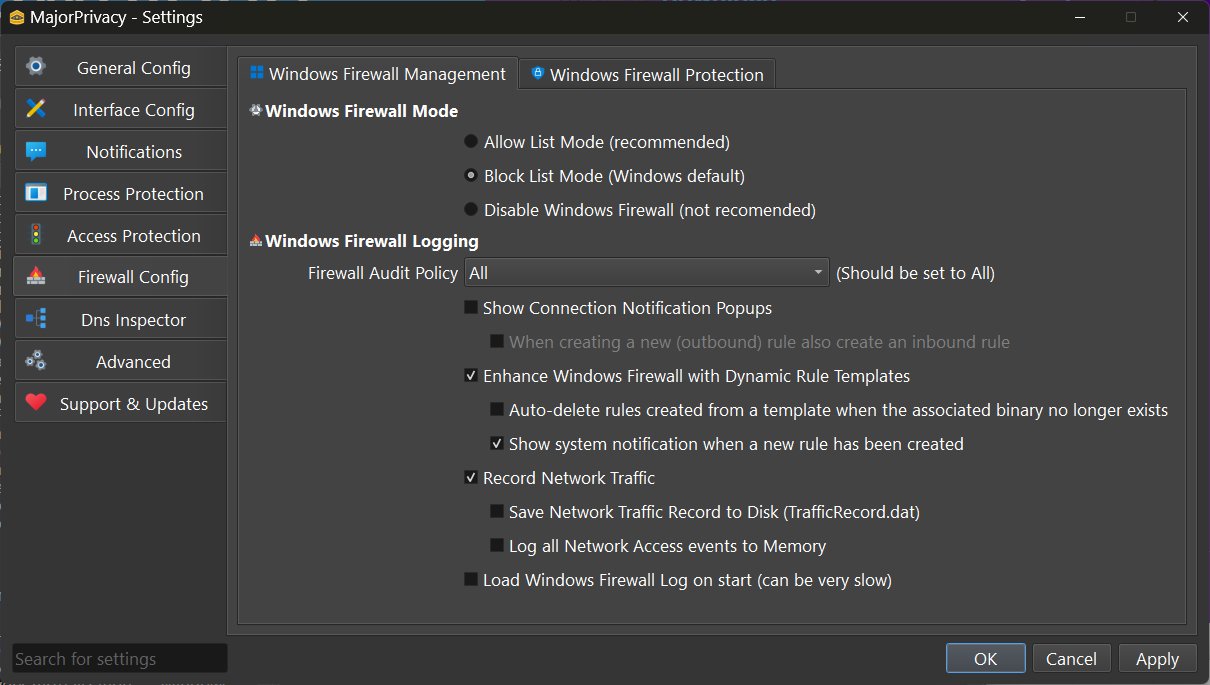Screen dimensions: 1210x685
Task: Enable Load Windows Firewall Log on start
Action: click(x=678, y=580)
